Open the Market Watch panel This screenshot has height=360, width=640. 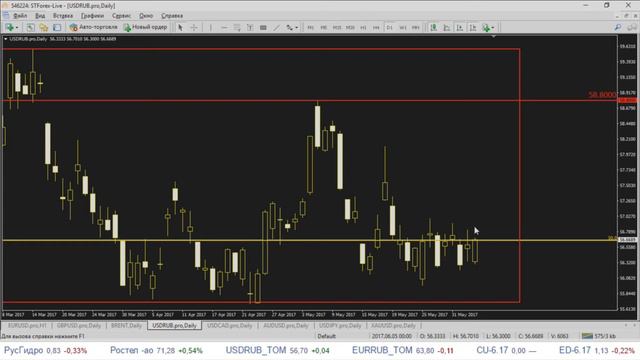click(x=30, y=27)
